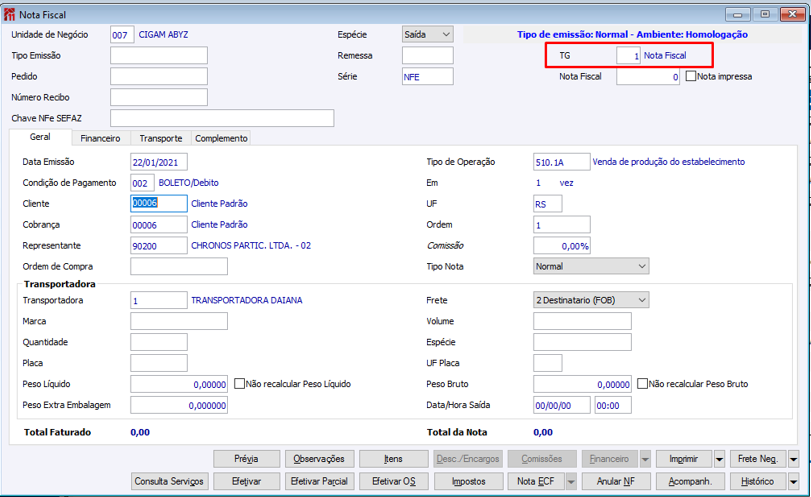
Task: Click Consulta Serviços button
Action: click(x=170, y=481)
